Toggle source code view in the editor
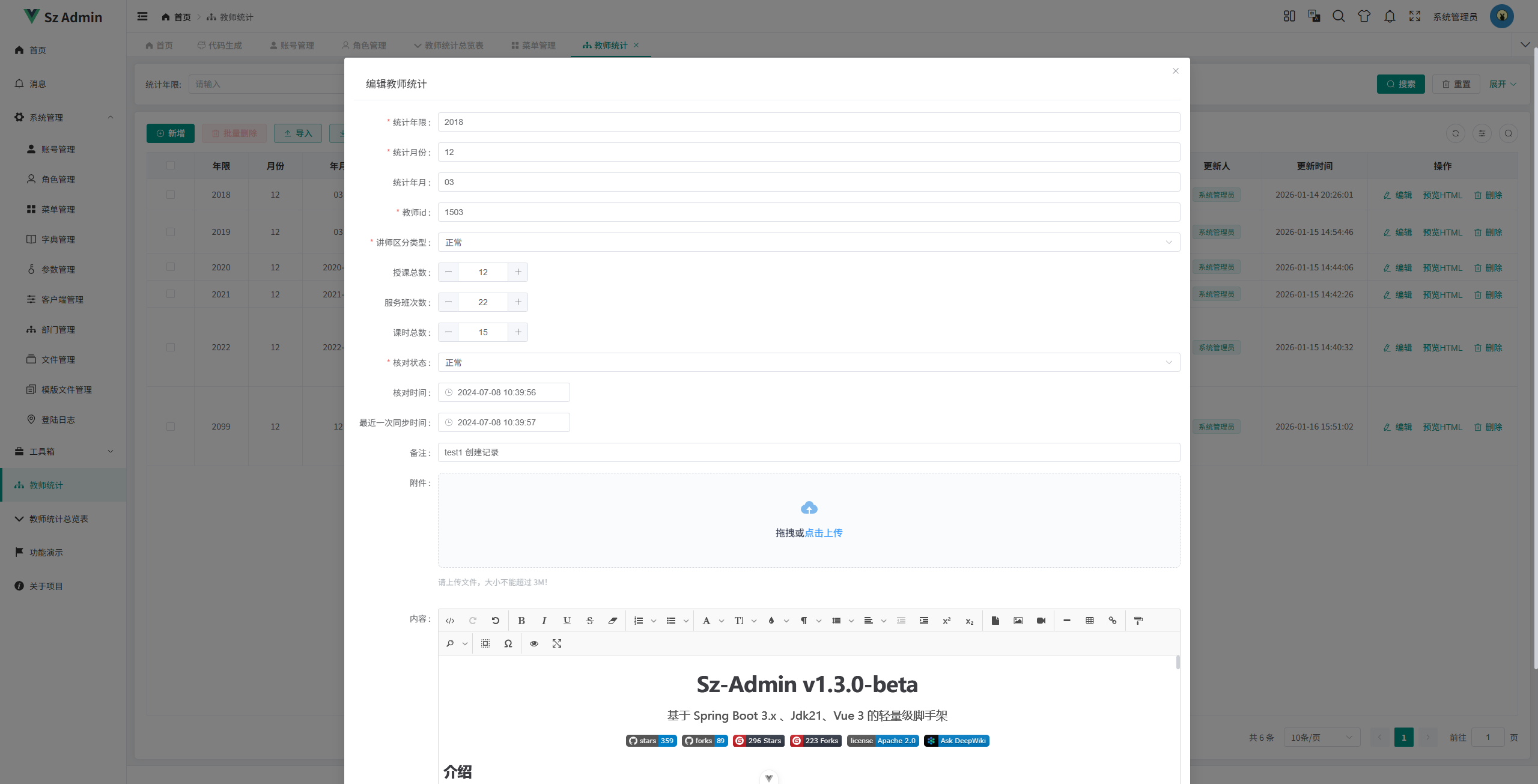 pos(450,621)
